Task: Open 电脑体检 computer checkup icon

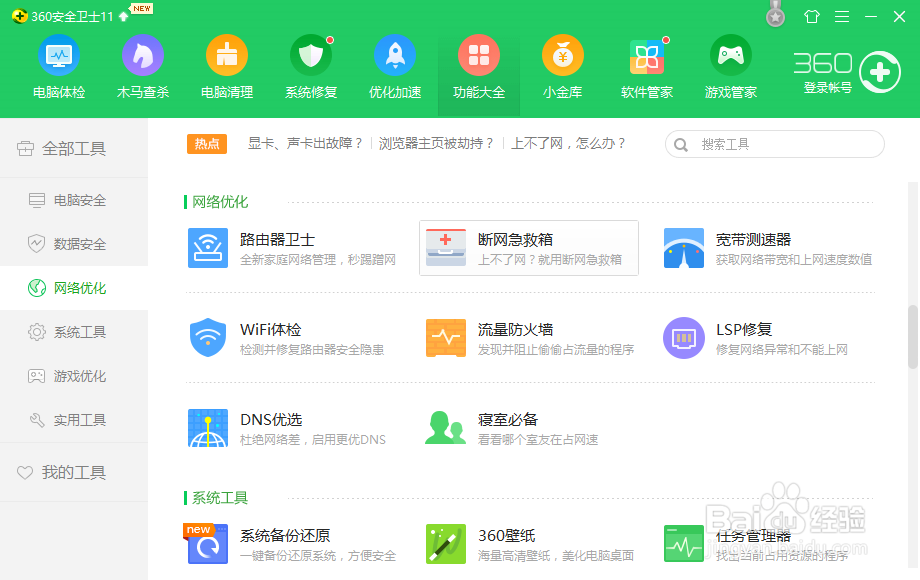Action: pyautogui.click(x=59, y=55)
